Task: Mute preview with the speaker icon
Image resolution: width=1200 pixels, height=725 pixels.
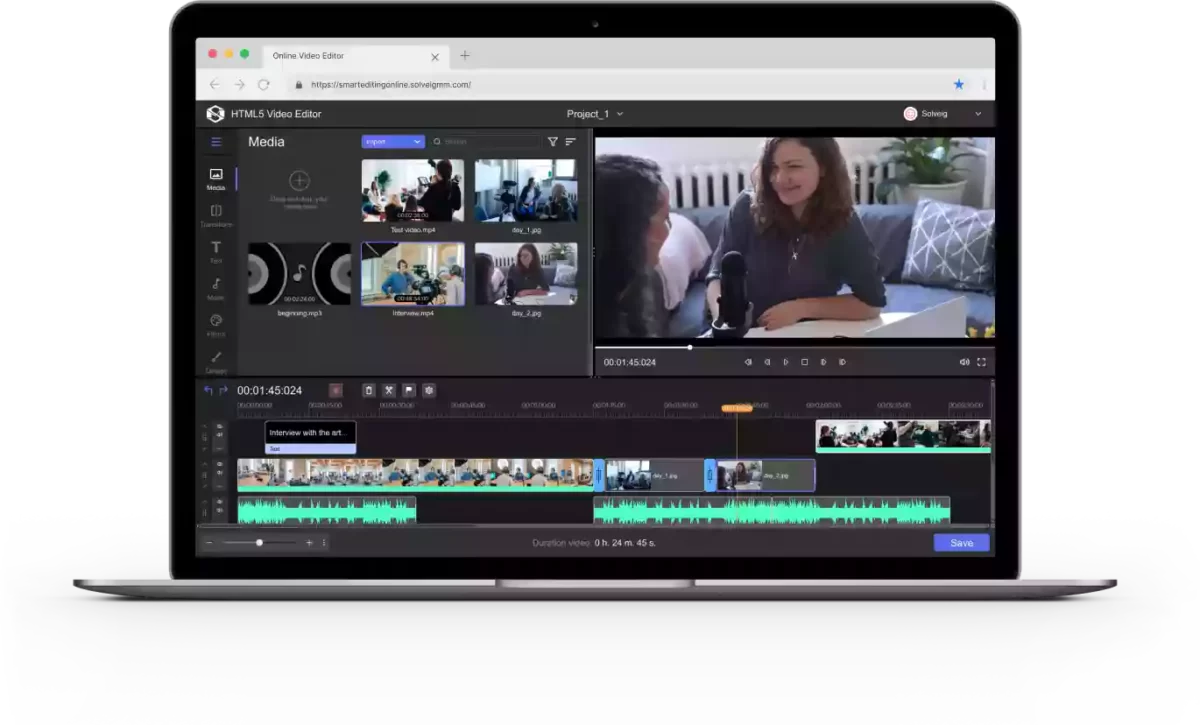Action: [964, 362]
